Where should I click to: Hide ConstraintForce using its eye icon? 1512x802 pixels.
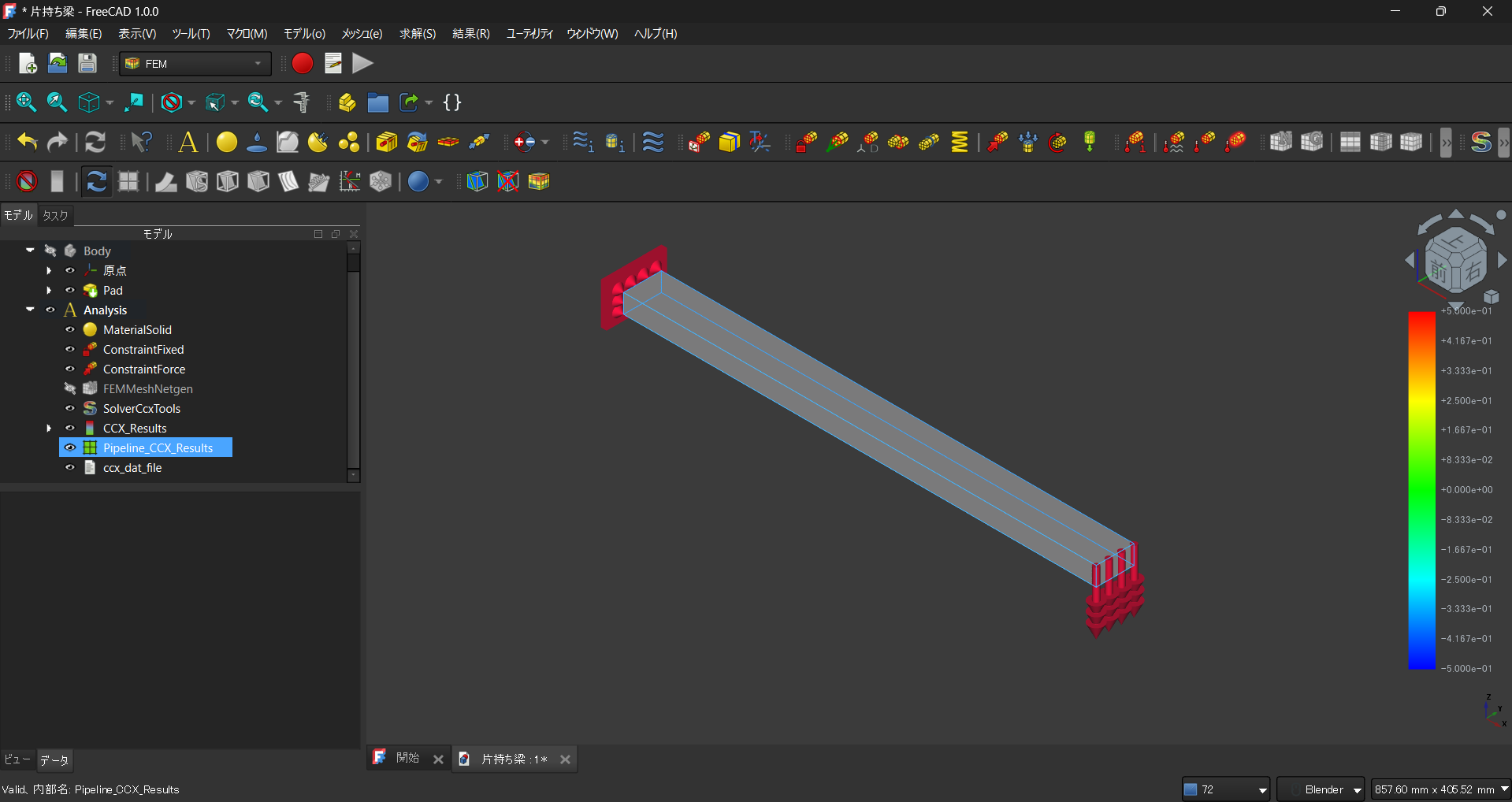[x=70, y=369]
